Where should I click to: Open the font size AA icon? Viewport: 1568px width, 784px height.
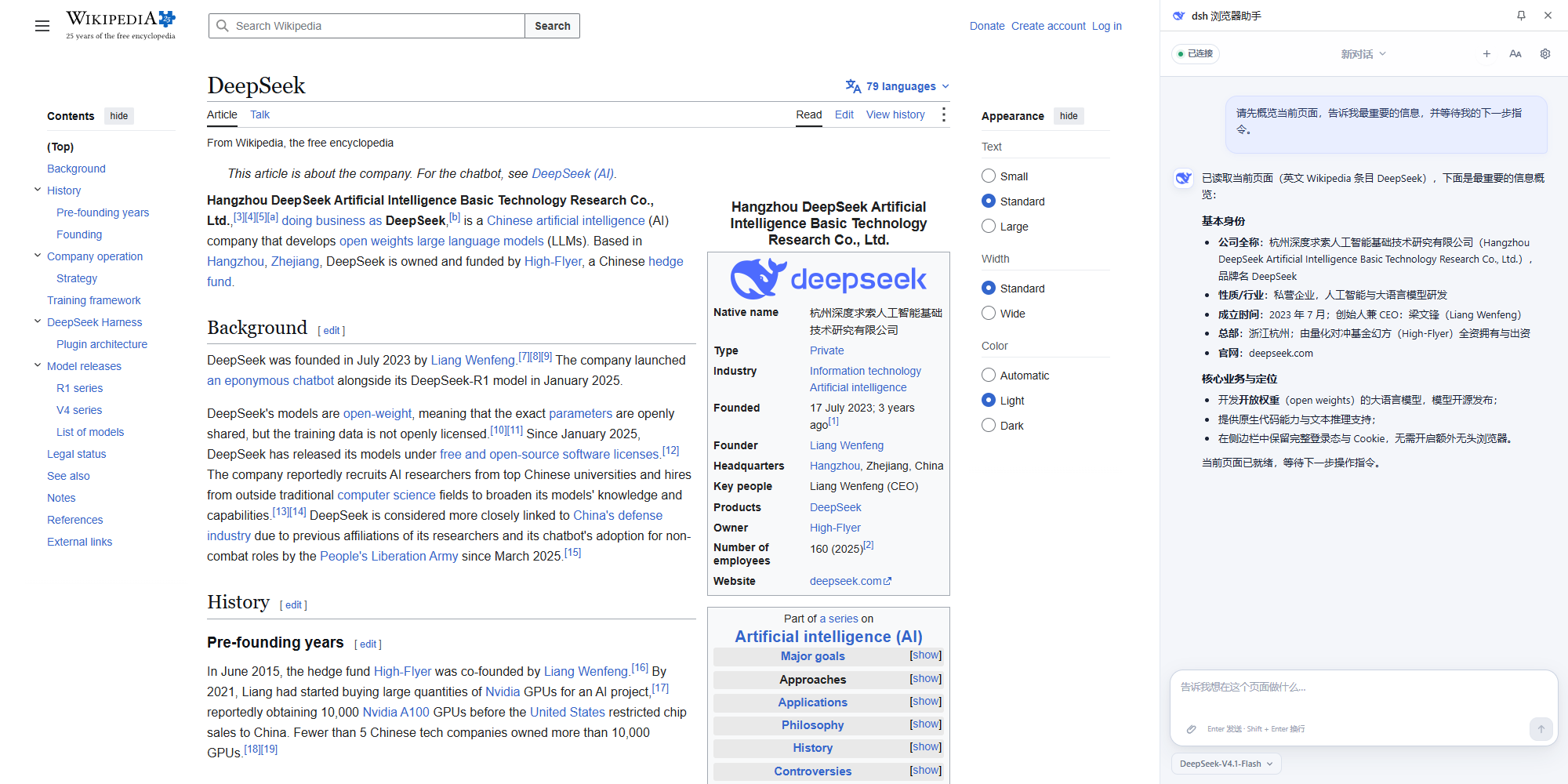[1515, 54]
